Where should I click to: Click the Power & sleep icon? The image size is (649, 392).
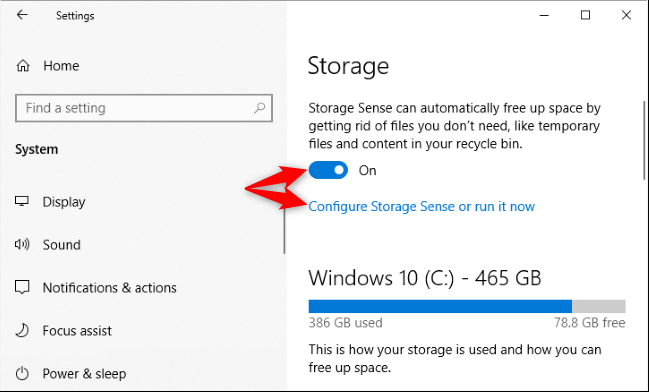pos(22,373)
